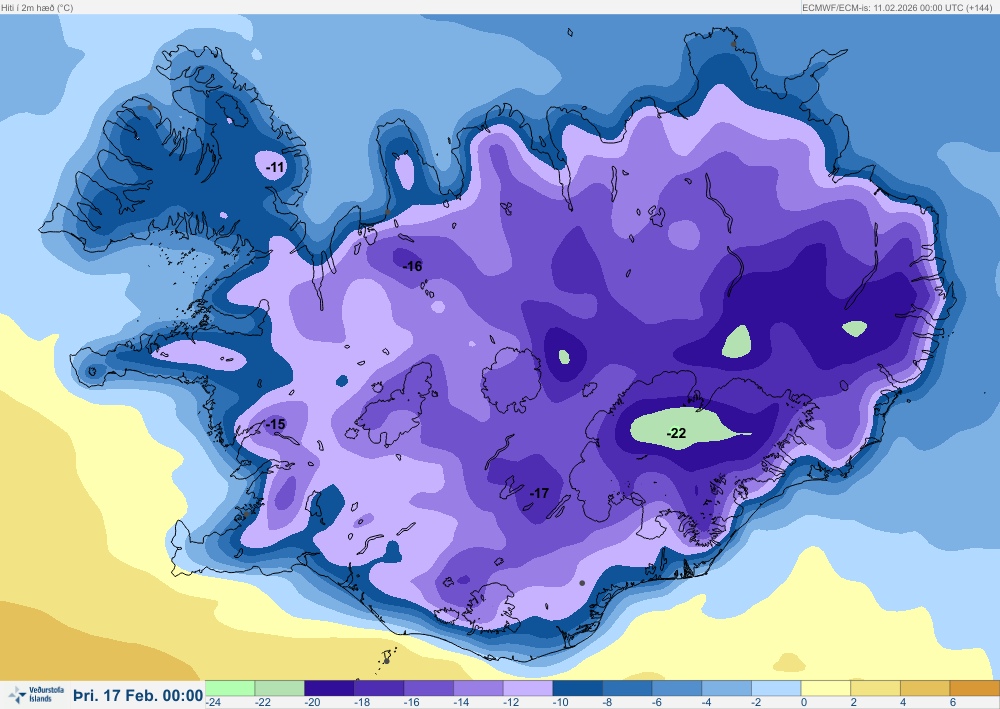Choose the legend color swatch labelled -12
Viewport: 1000px width, 709px height.
(x=528, y=688)
